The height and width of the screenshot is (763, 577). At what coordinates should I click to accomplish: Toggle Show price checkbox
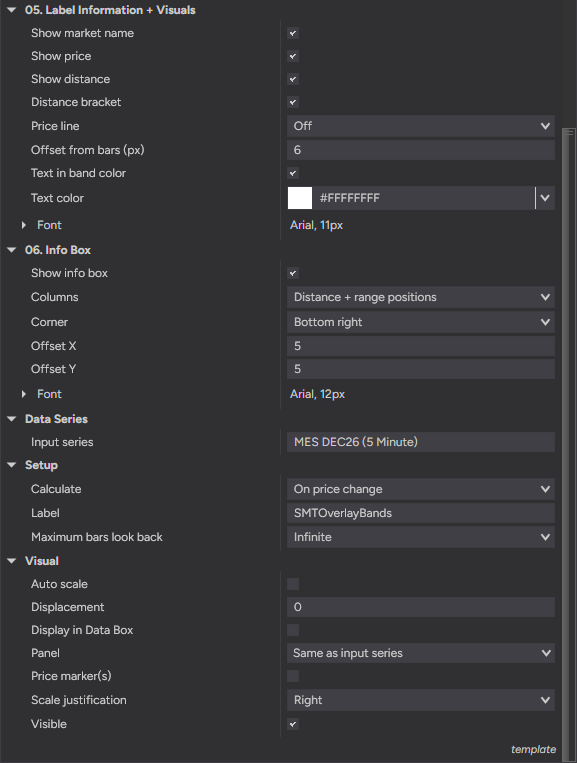(293, 56)
